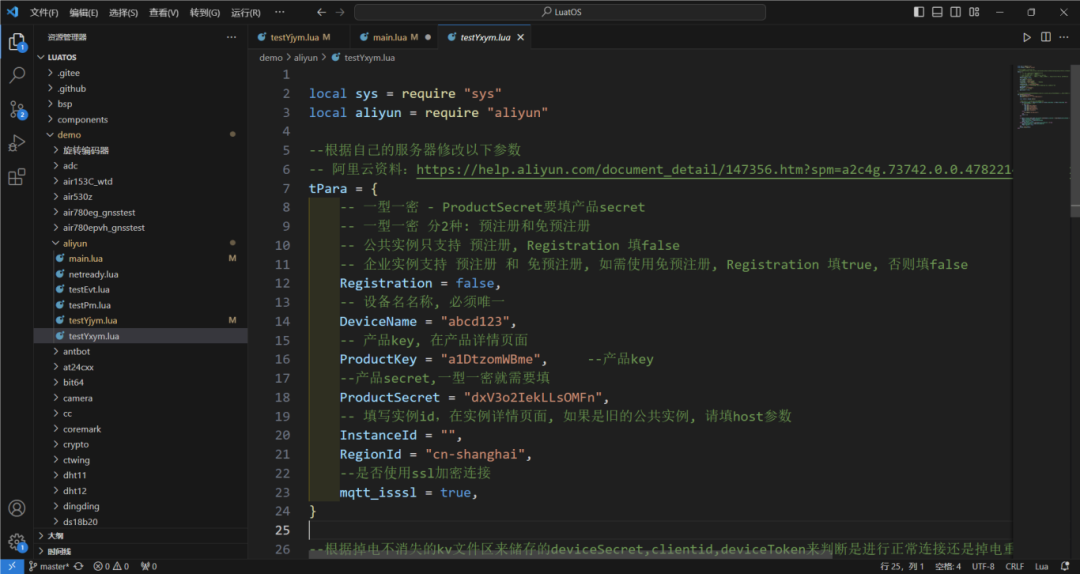Image resolution: width=1080 pixels, height=574 pixels.
Task: Open the 文件(F) menu
Action: point(44,12)
